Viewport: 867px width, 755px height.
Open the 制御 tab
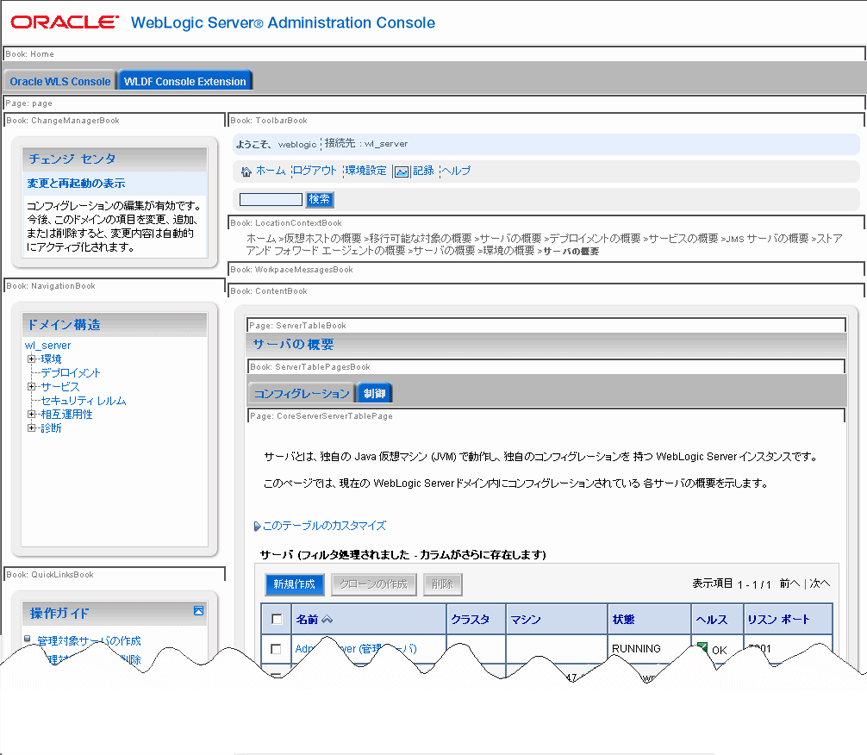coord(374,393)
